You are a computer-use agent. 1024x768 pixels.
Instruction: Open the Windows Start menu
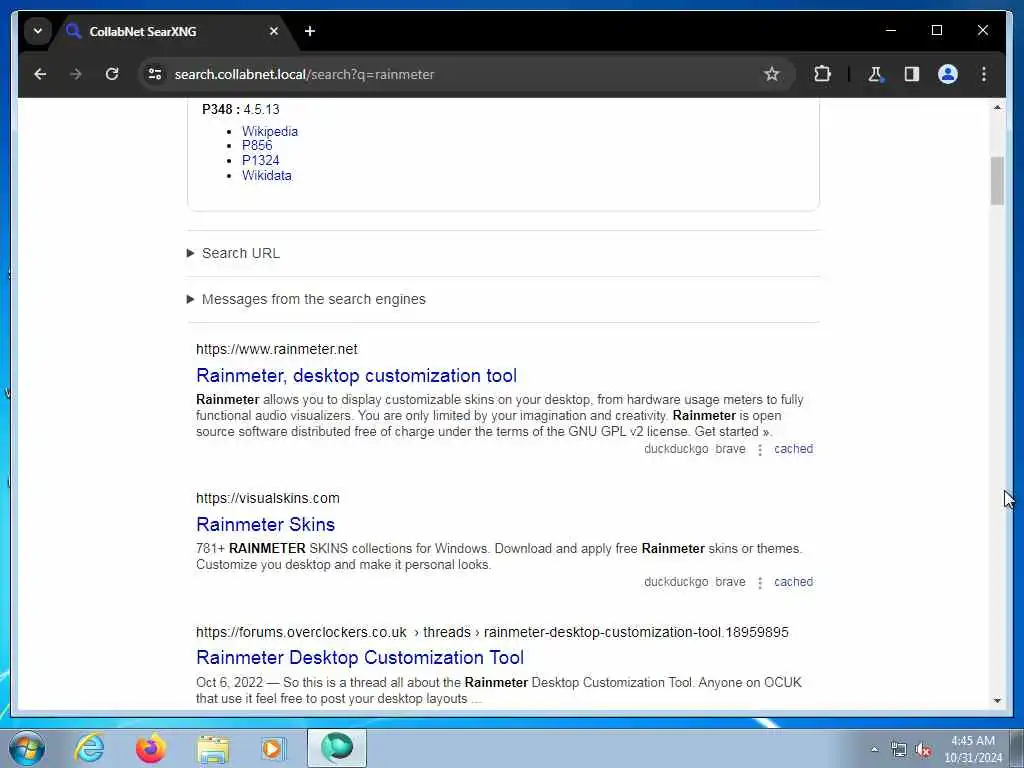[x=27, y=748]
